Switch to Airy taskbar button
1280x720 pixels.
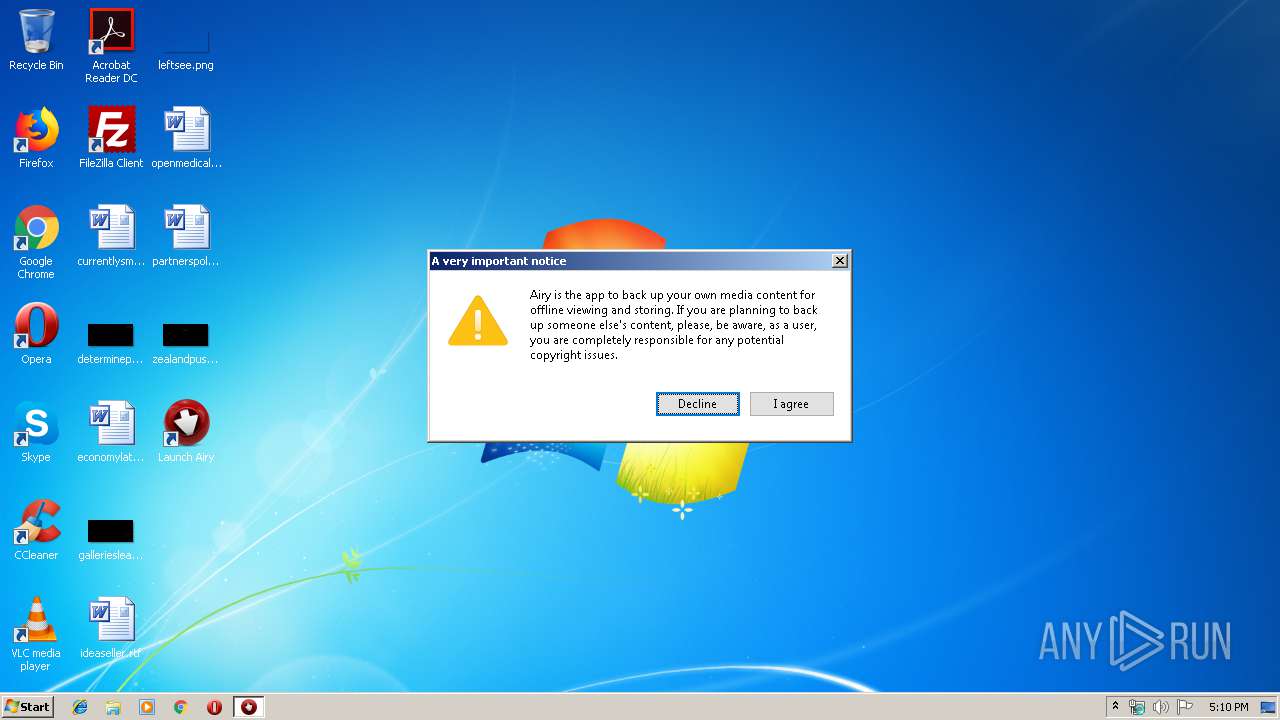249,707
